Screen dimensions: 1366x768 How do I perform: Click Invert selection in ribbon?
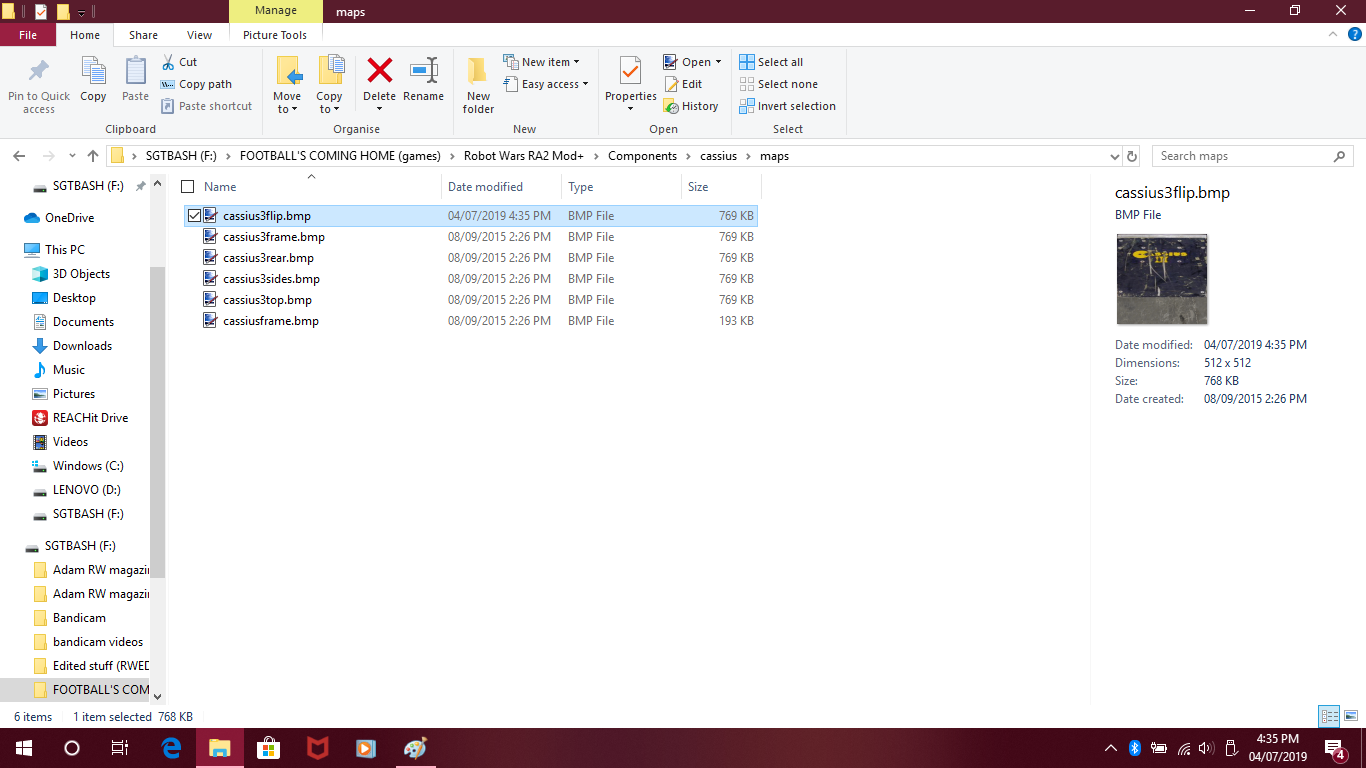(787, 106)
